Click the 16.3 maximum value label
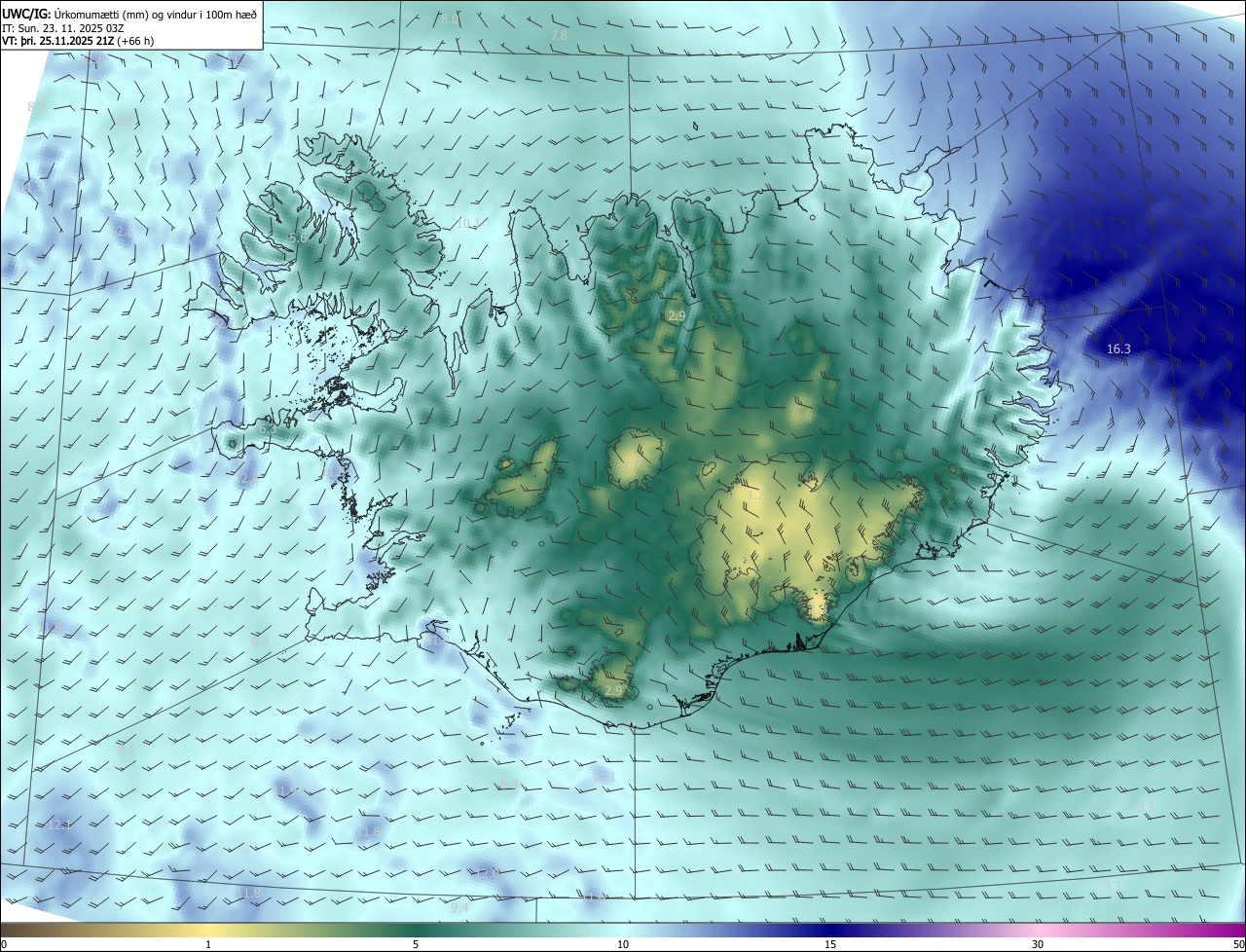This screenshot has height=952, width=1246. tap(1118, 349)
